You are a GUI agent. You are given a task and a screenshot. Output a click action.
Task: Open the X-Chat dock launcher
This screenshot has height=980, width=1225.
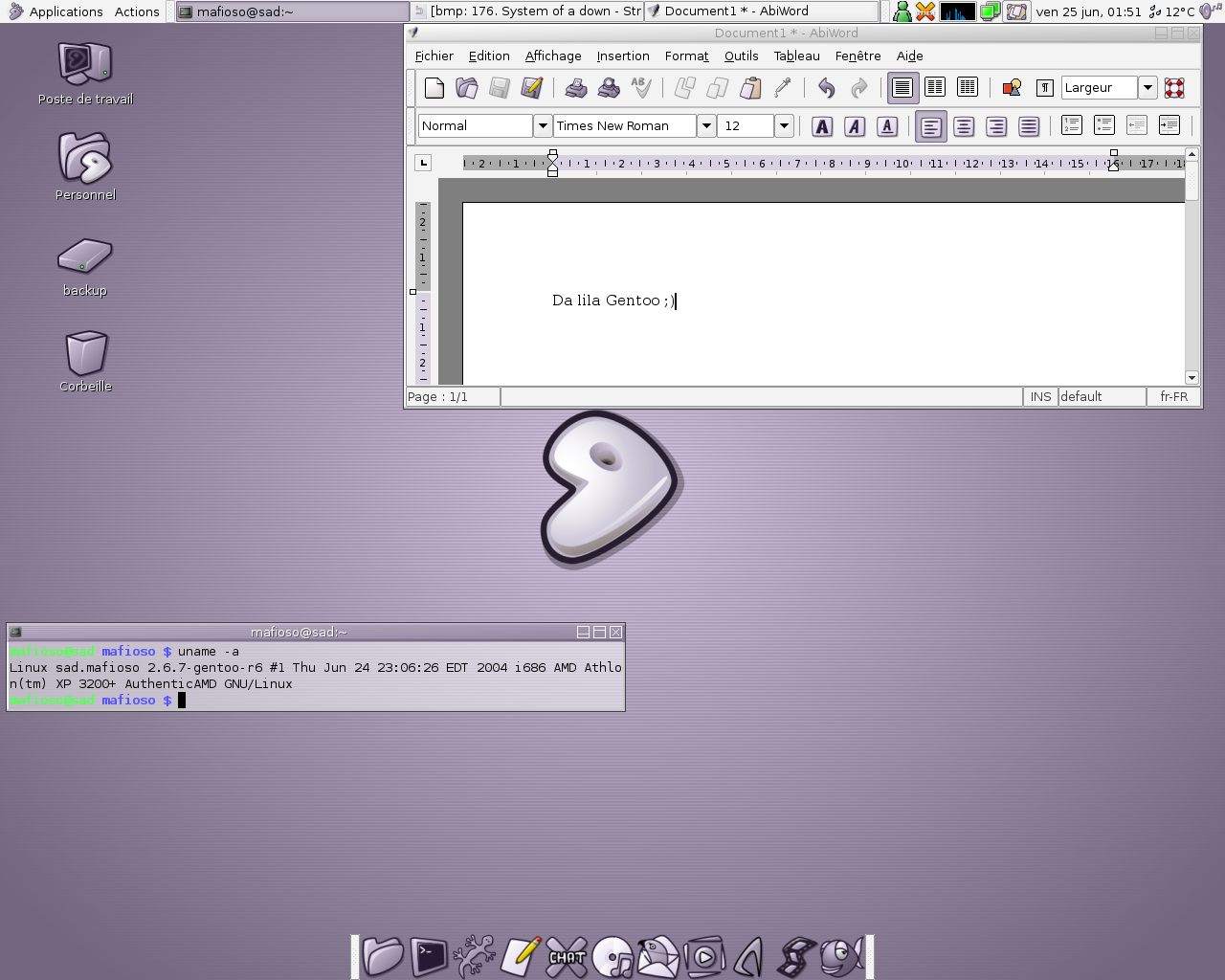click(x=567, y=956)
